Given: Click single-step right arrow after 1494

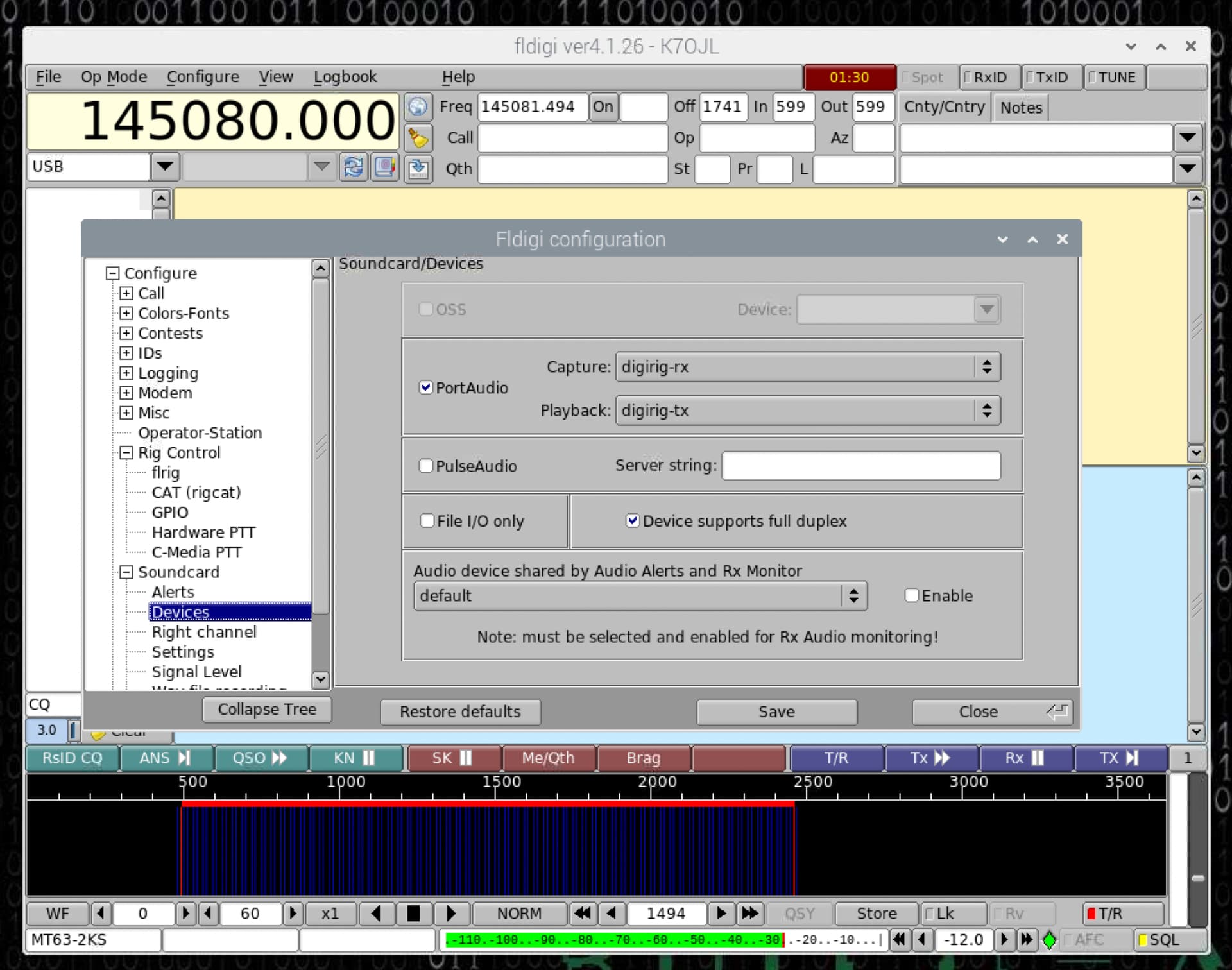Looking at the screenshot, I should point(721,913).
